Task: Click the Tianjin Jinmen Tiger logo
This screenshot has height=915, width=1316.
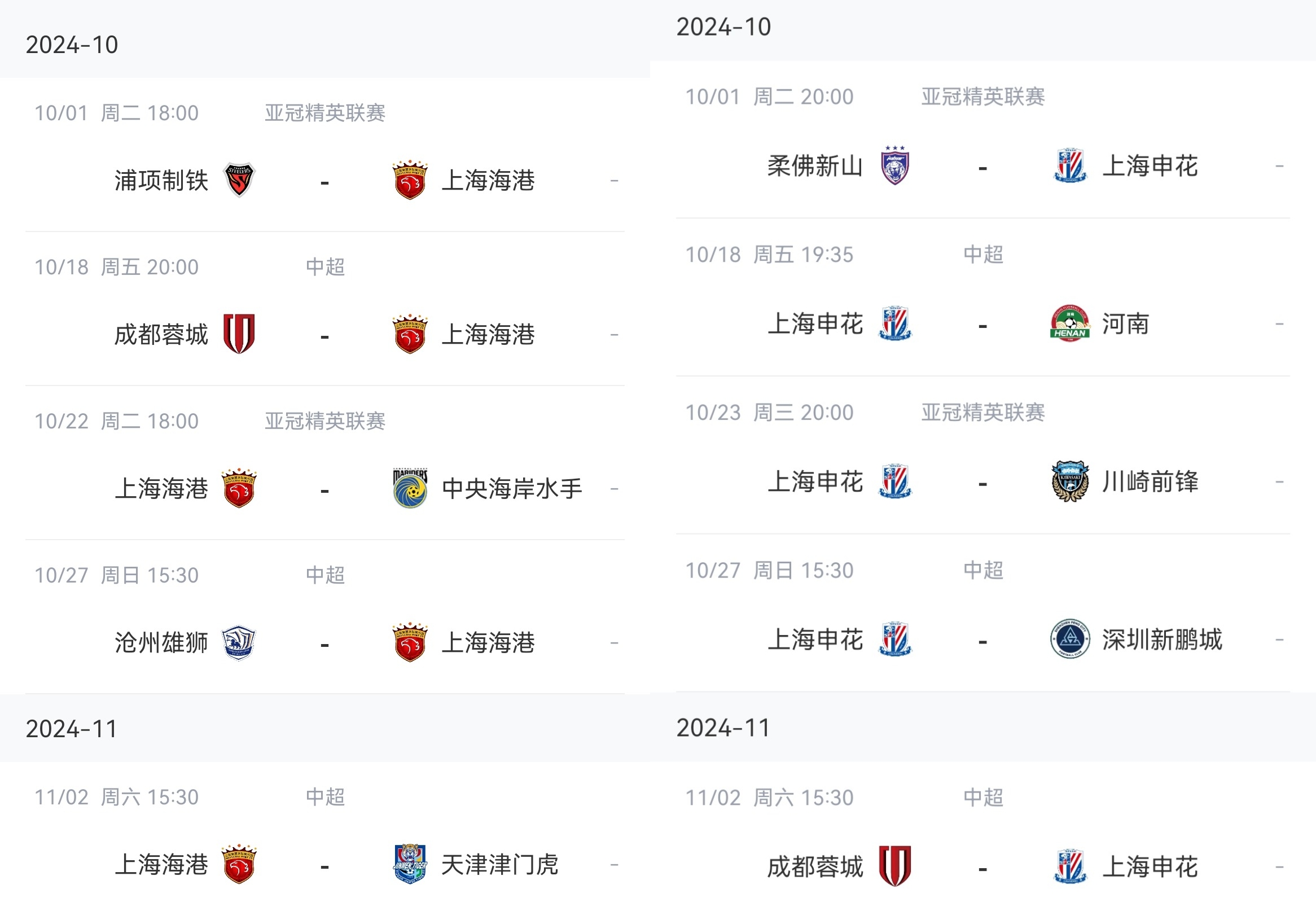Action: point(410,864)
